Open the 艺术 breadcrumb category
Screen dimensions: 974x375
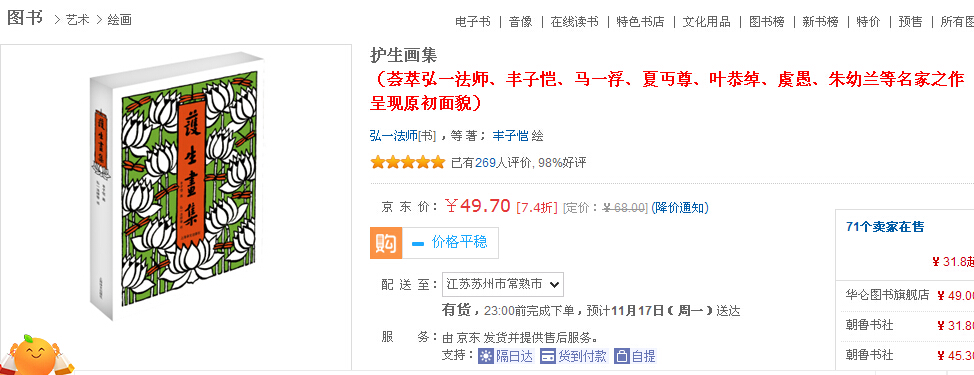[78, 19]
